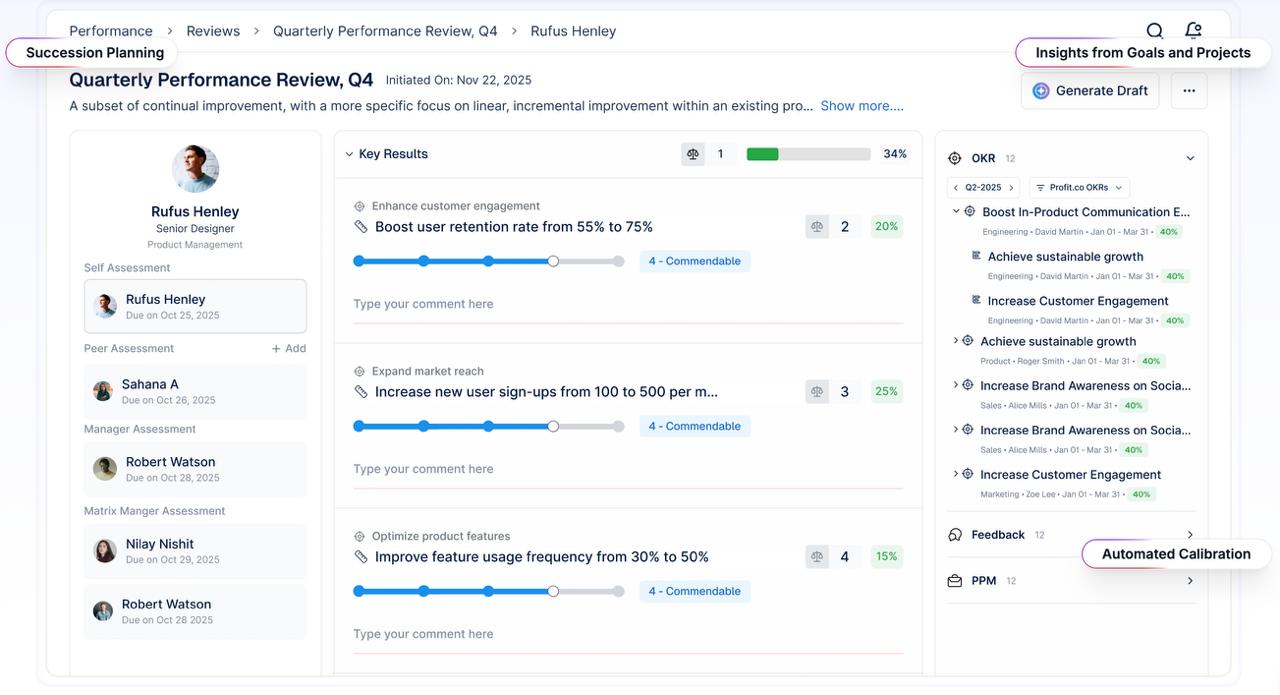Collapse the Key Results section chevron
The image size is (1280, 695).
tap(349, 154)
